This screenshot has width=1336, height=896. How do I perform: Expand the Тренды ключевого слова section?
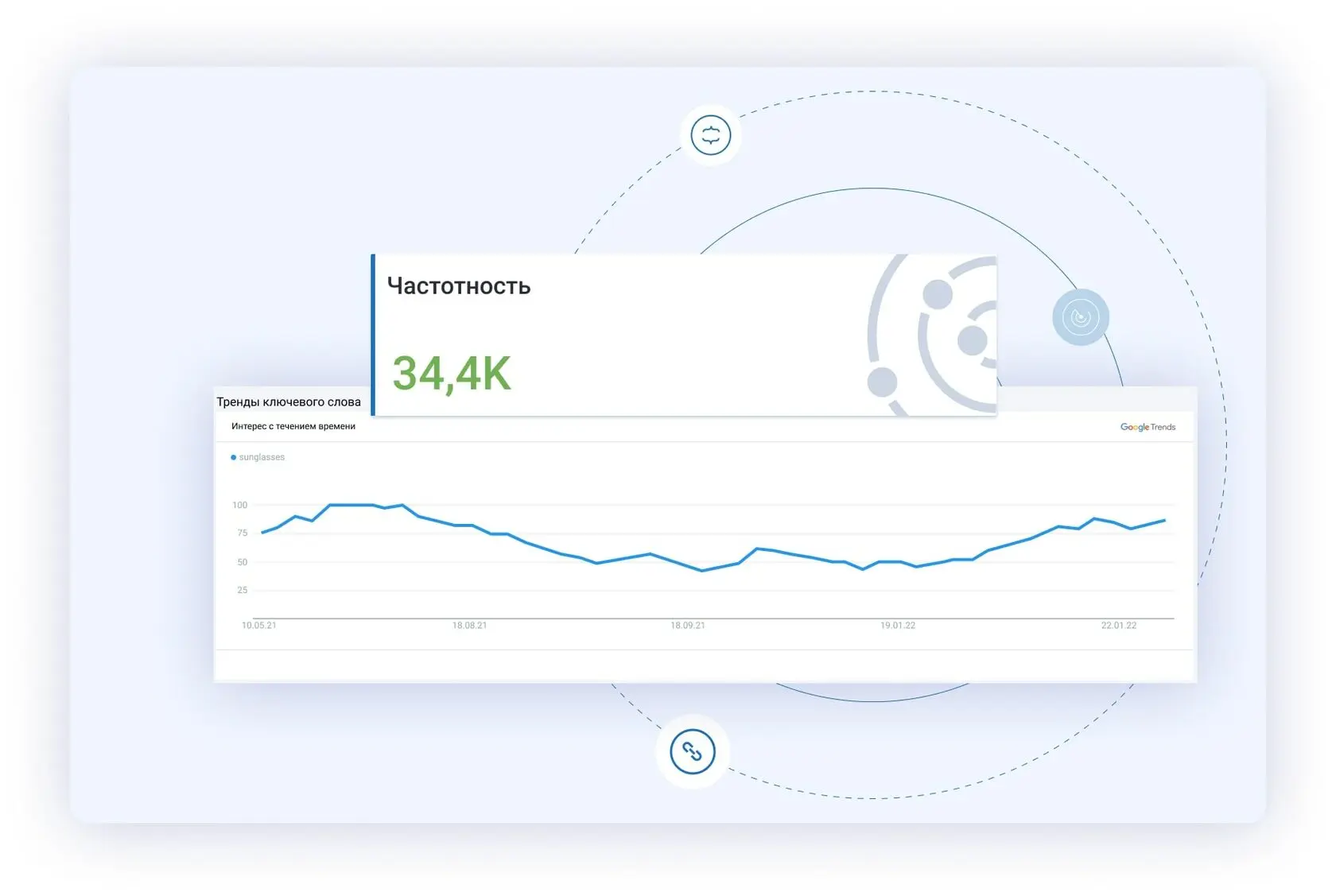click(288, 401)
